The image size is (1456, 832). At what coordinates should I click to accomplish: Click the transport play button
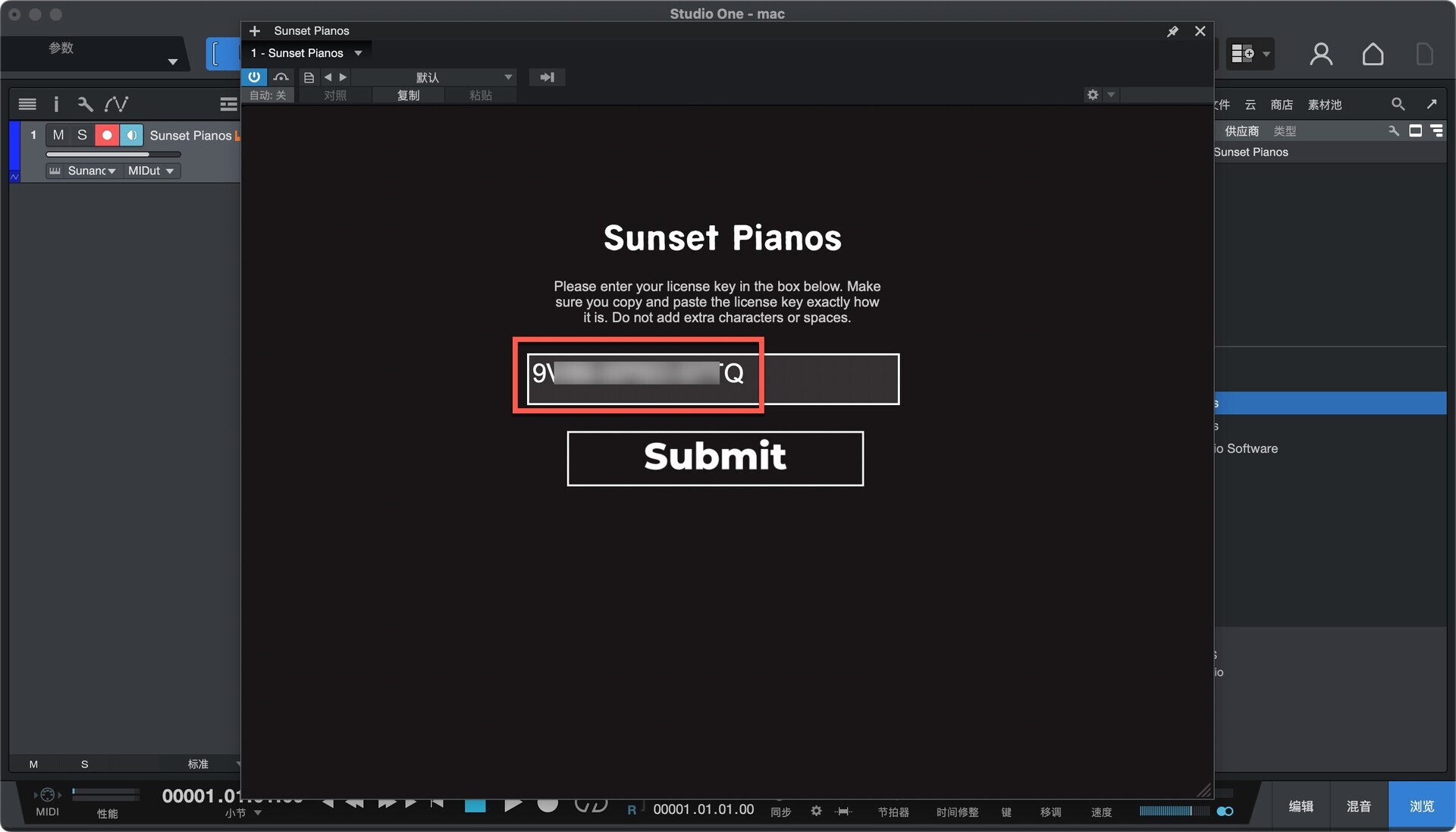(x=513, y=805)
